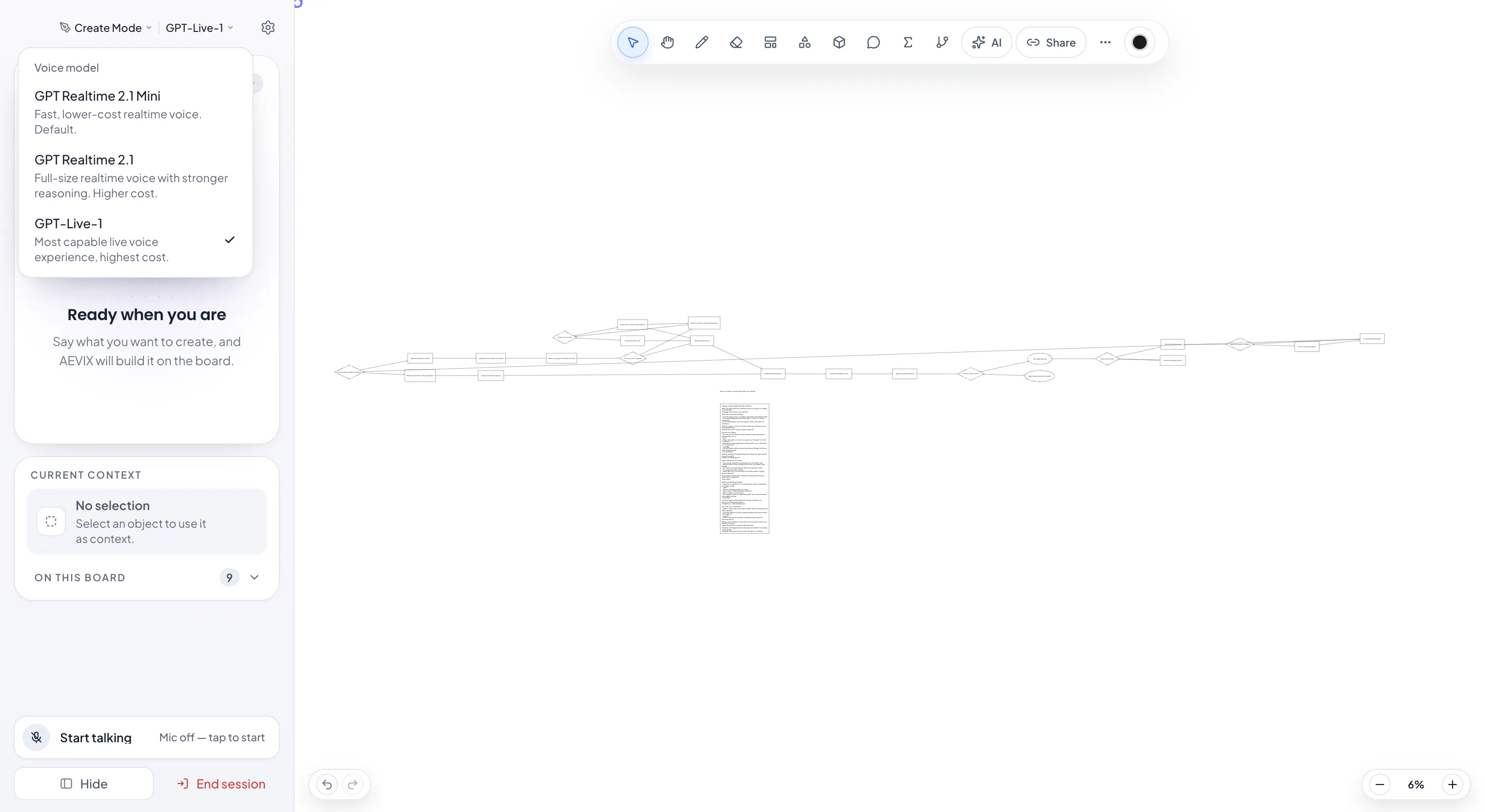Viewport: 1485px width, 812px height.
Task: Open the sigma math tool
Action: pyautogui.click(x=907, y=42)
